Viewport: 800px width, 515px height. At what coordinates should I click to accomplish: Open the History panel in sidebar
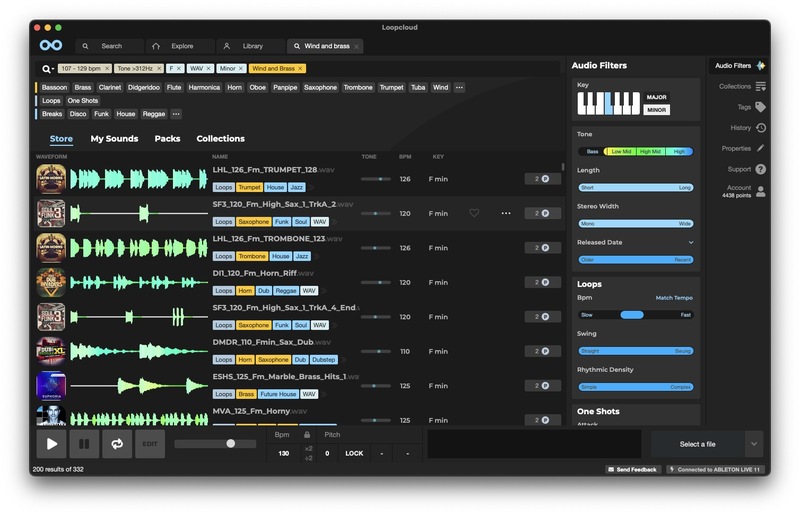pos(760,128)
